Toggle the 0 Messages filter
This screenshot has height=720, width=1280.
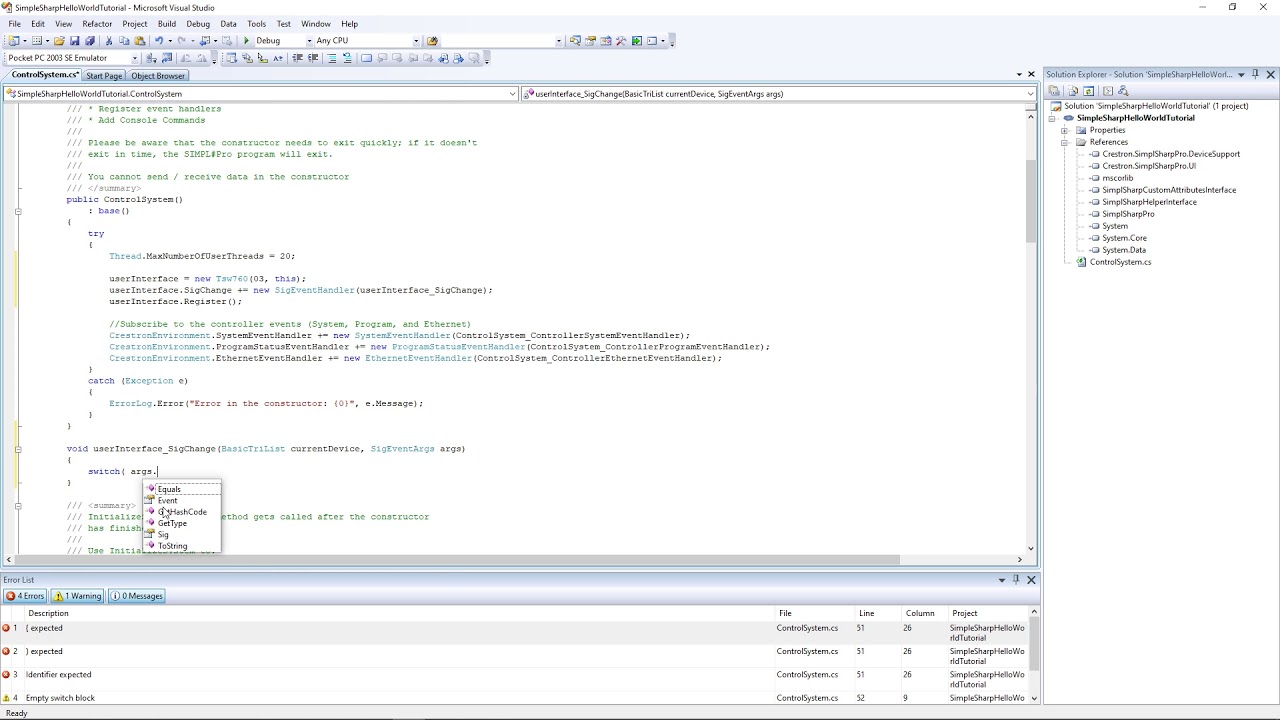coord(137,596)
